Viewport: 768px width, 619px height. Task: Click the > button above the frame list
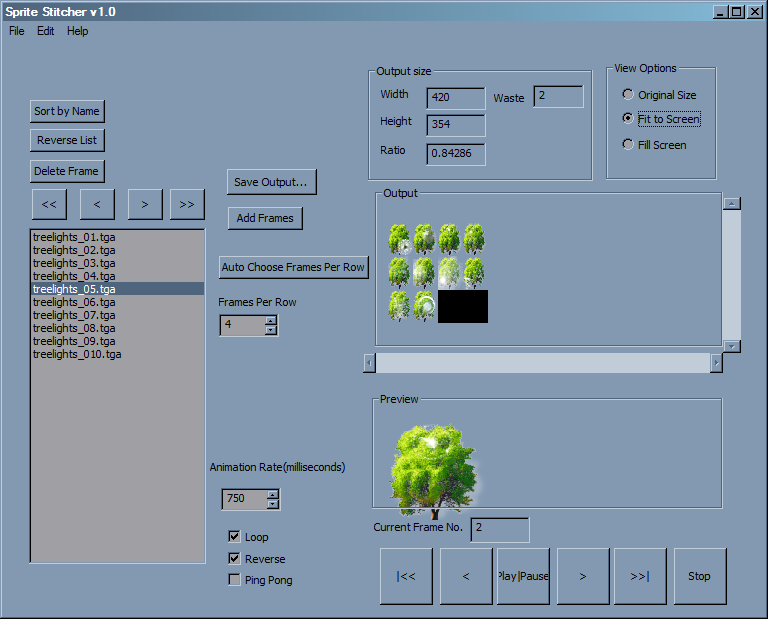point(145,204)
